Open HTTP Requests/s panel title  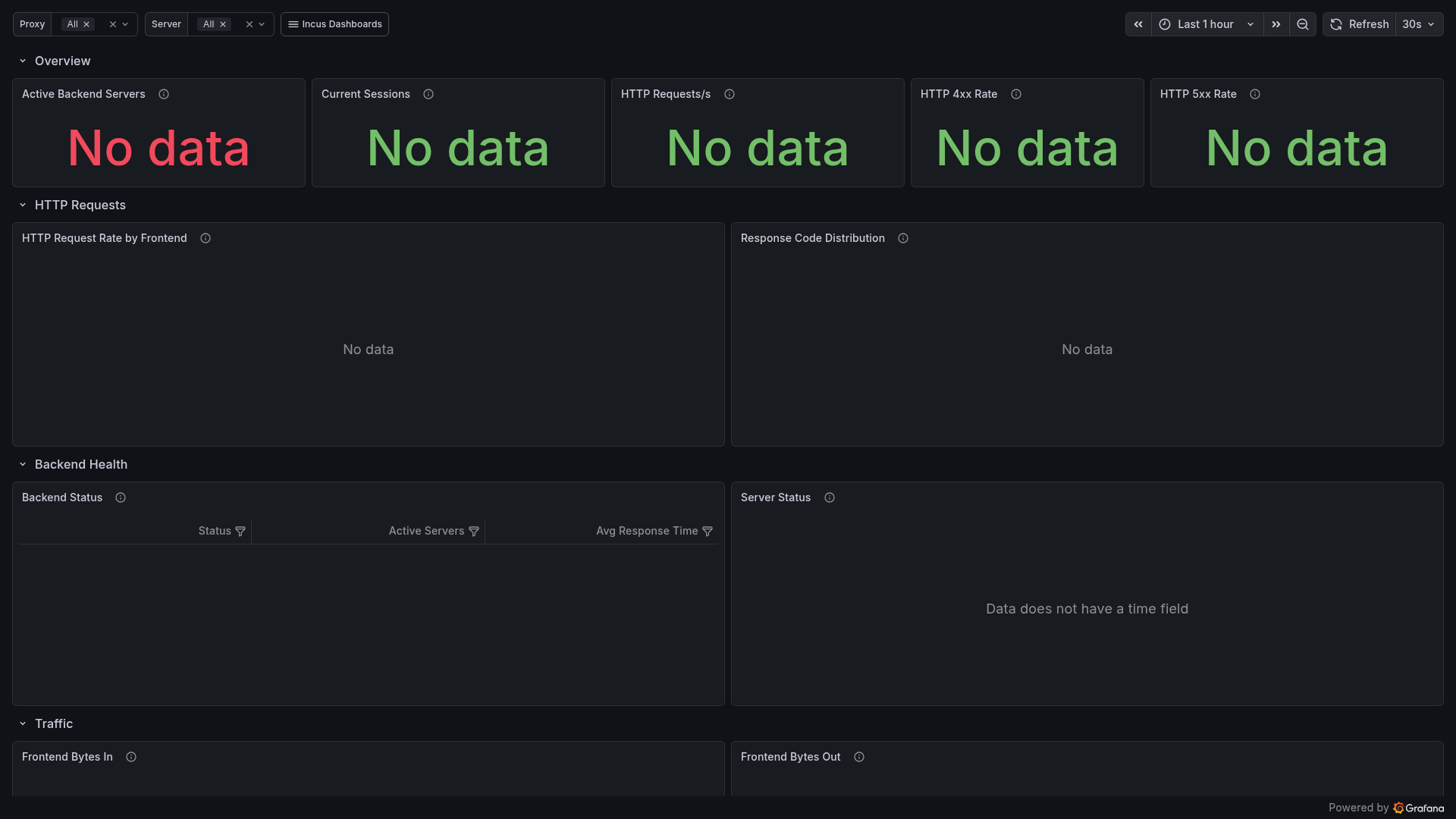(666, 94)
